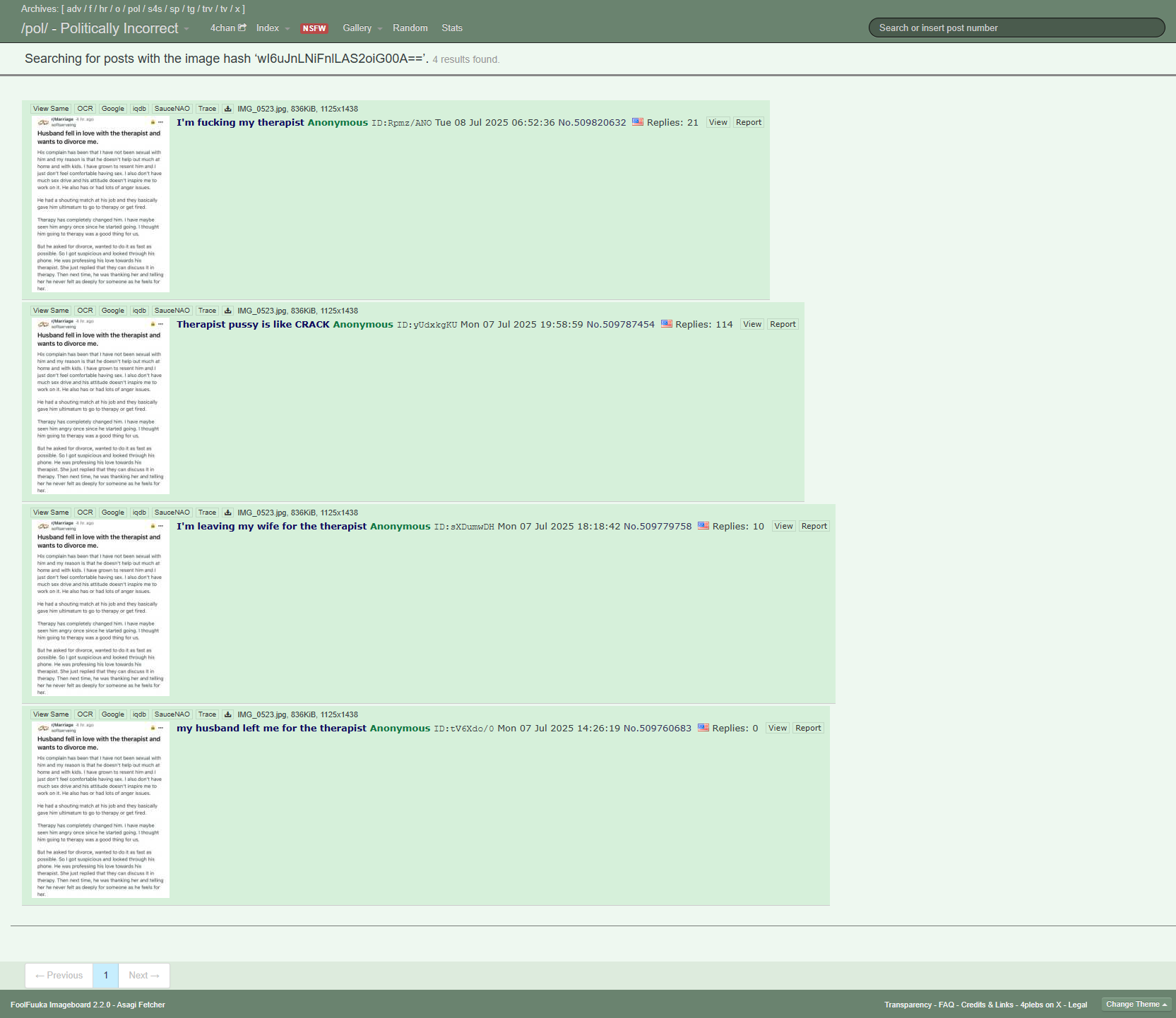Report post No.509787454
The width and height of the screenshot is (1176, 1018).
783,324
